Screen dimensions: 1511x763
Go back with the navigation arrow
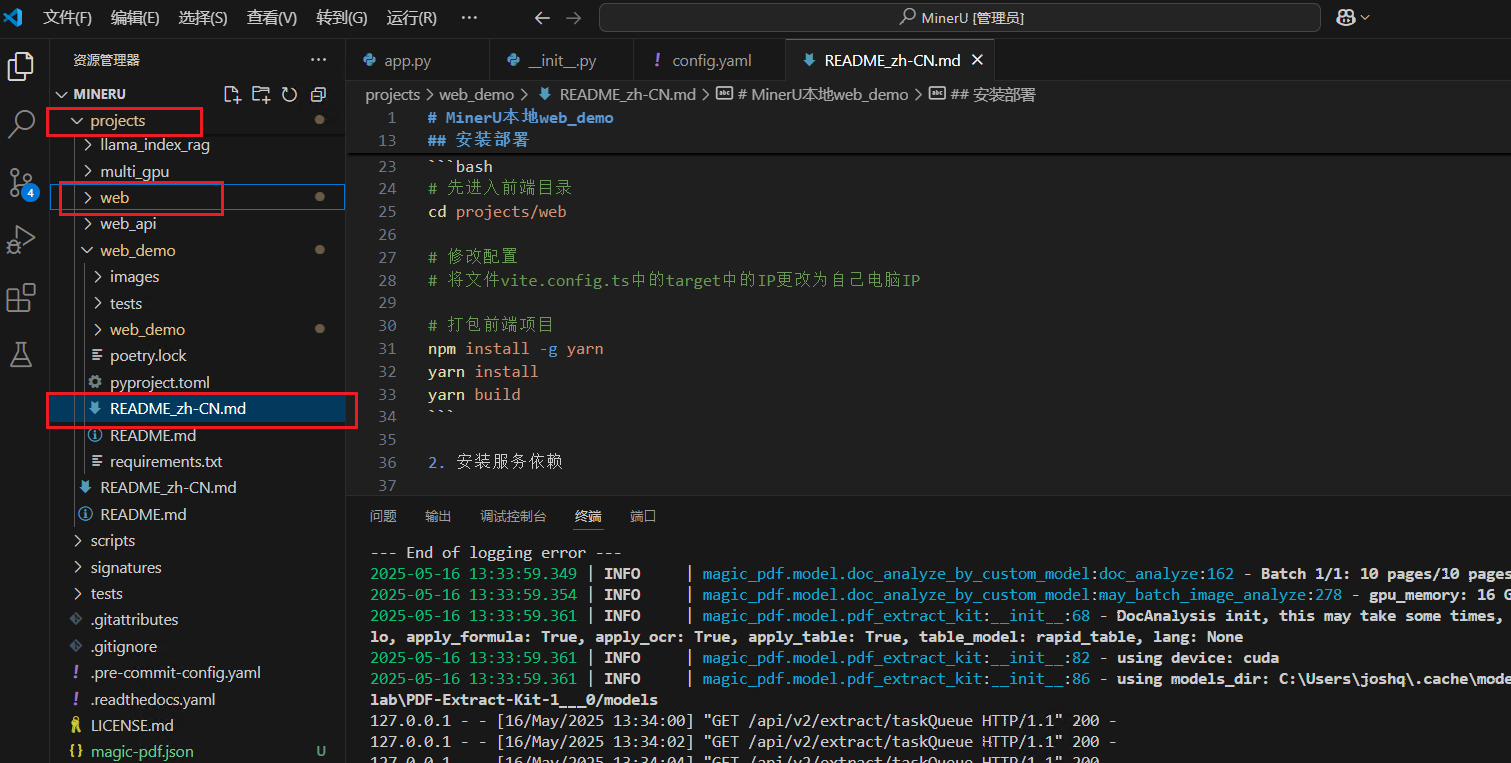click(x=542, y=18)
